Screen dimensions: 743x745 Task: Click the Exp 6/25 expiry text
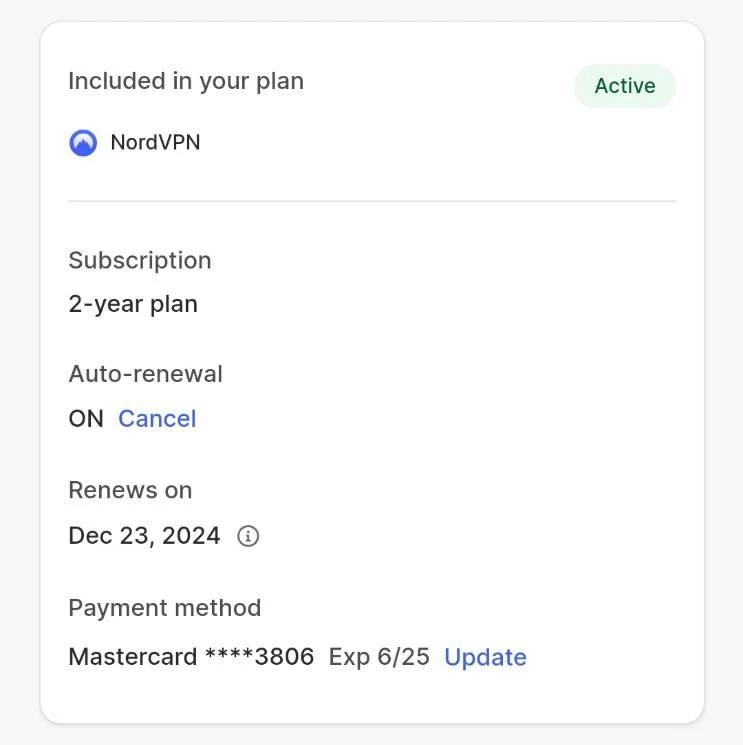pos(379,658)
